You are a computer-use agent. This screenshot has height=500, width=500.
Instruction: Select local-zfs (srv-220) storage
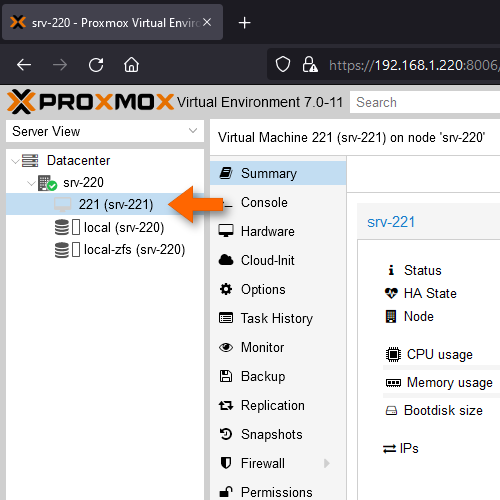pos(134,249)
